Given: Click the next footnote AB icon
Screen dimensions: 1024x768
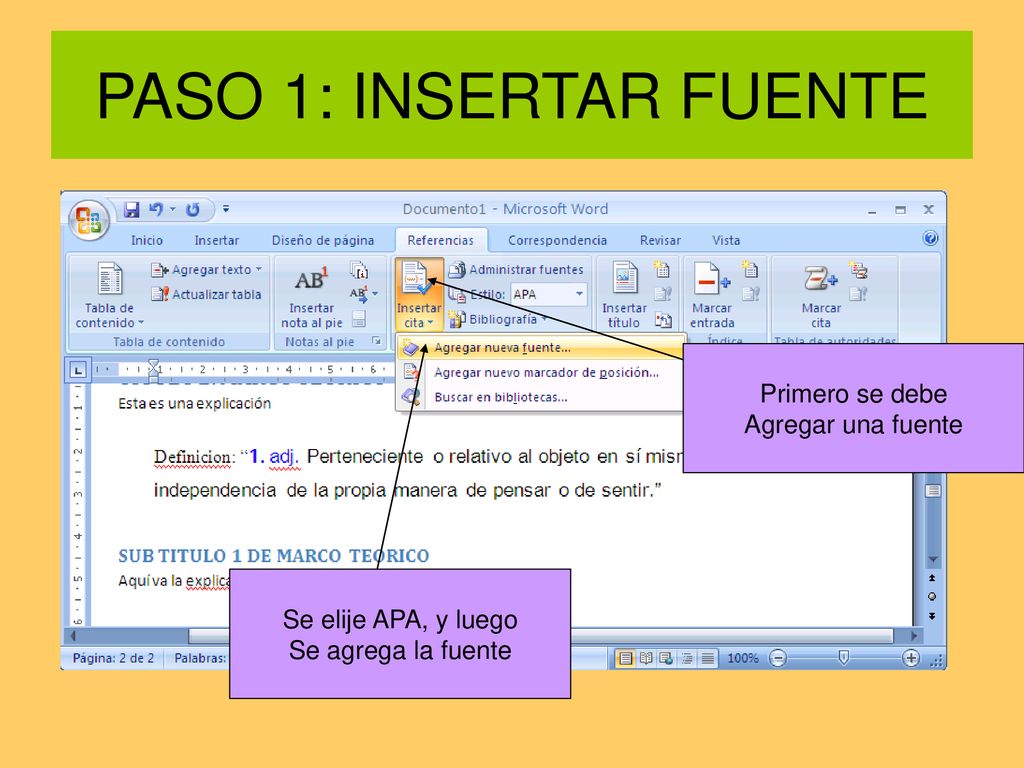Looking at the screenshot, I should point(359,294).
